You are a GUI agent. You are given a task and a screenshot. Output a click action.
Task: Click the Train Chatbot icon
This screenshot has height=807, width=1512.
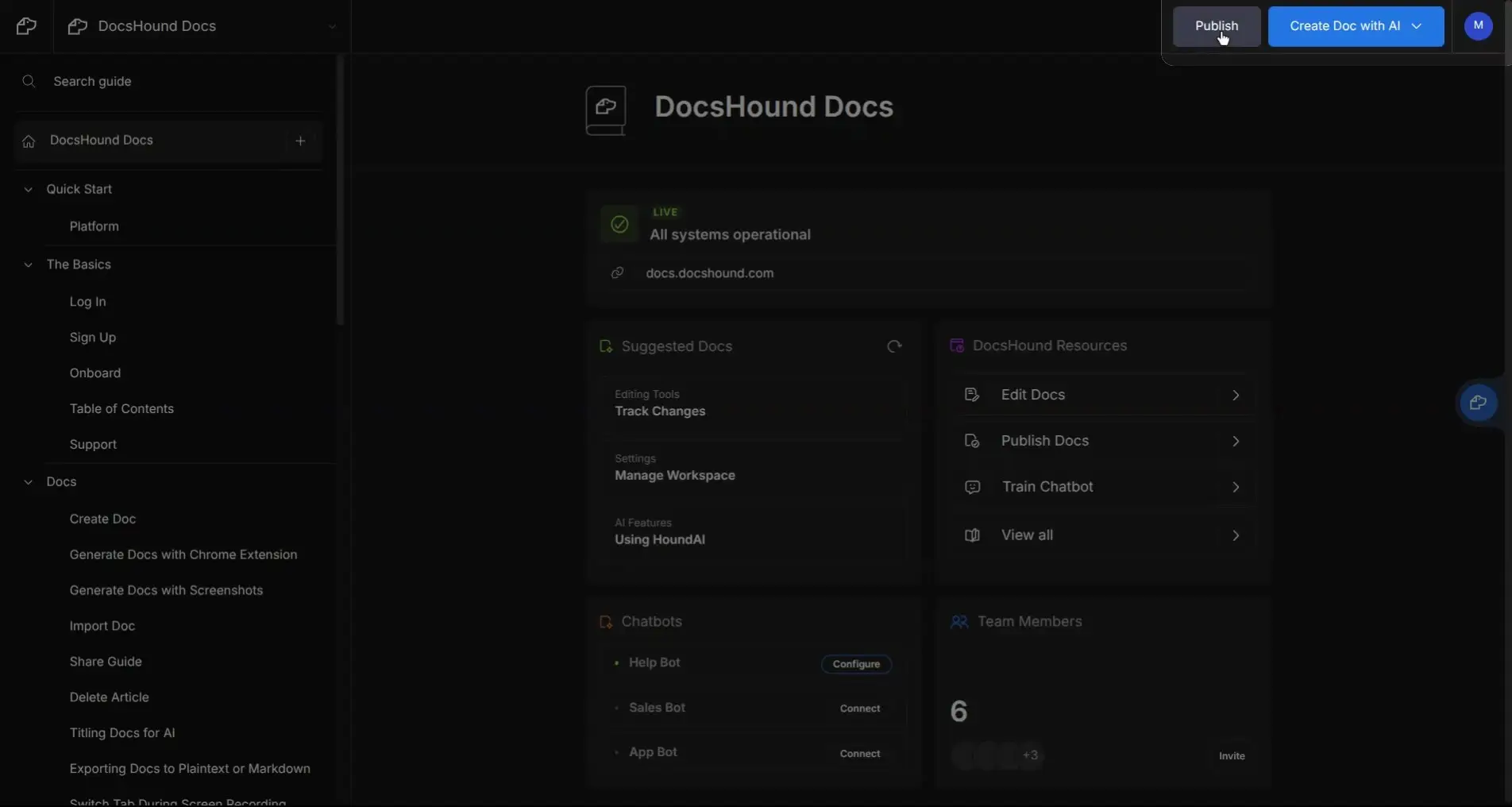[x=972, y=487]
